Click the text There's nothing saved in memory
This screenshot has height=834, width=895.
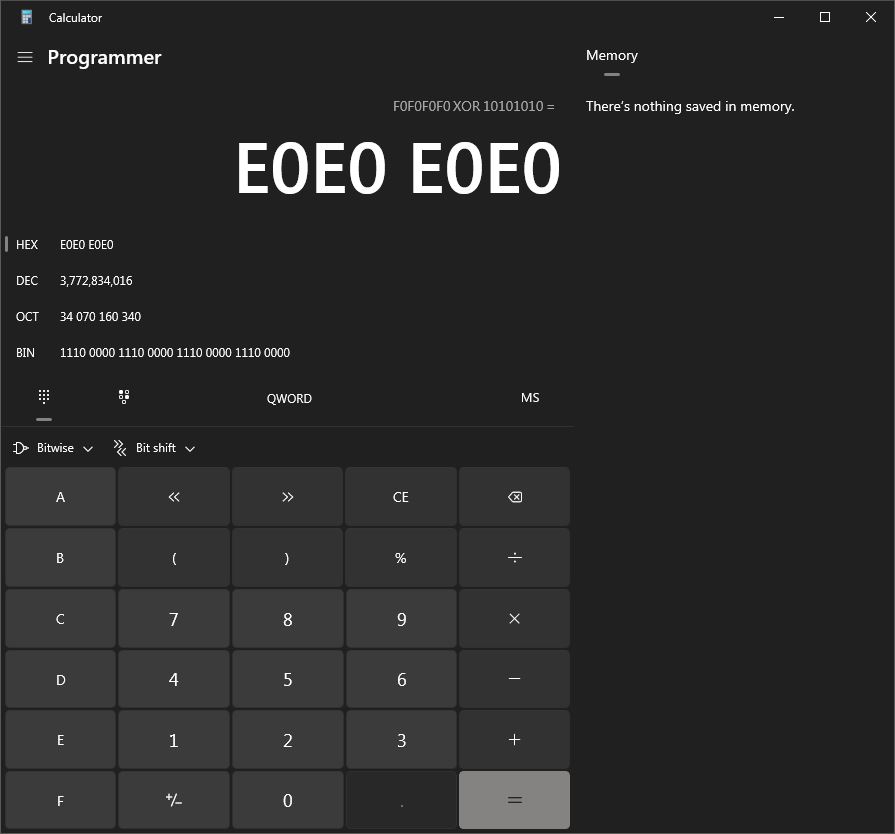click(690, 106)
